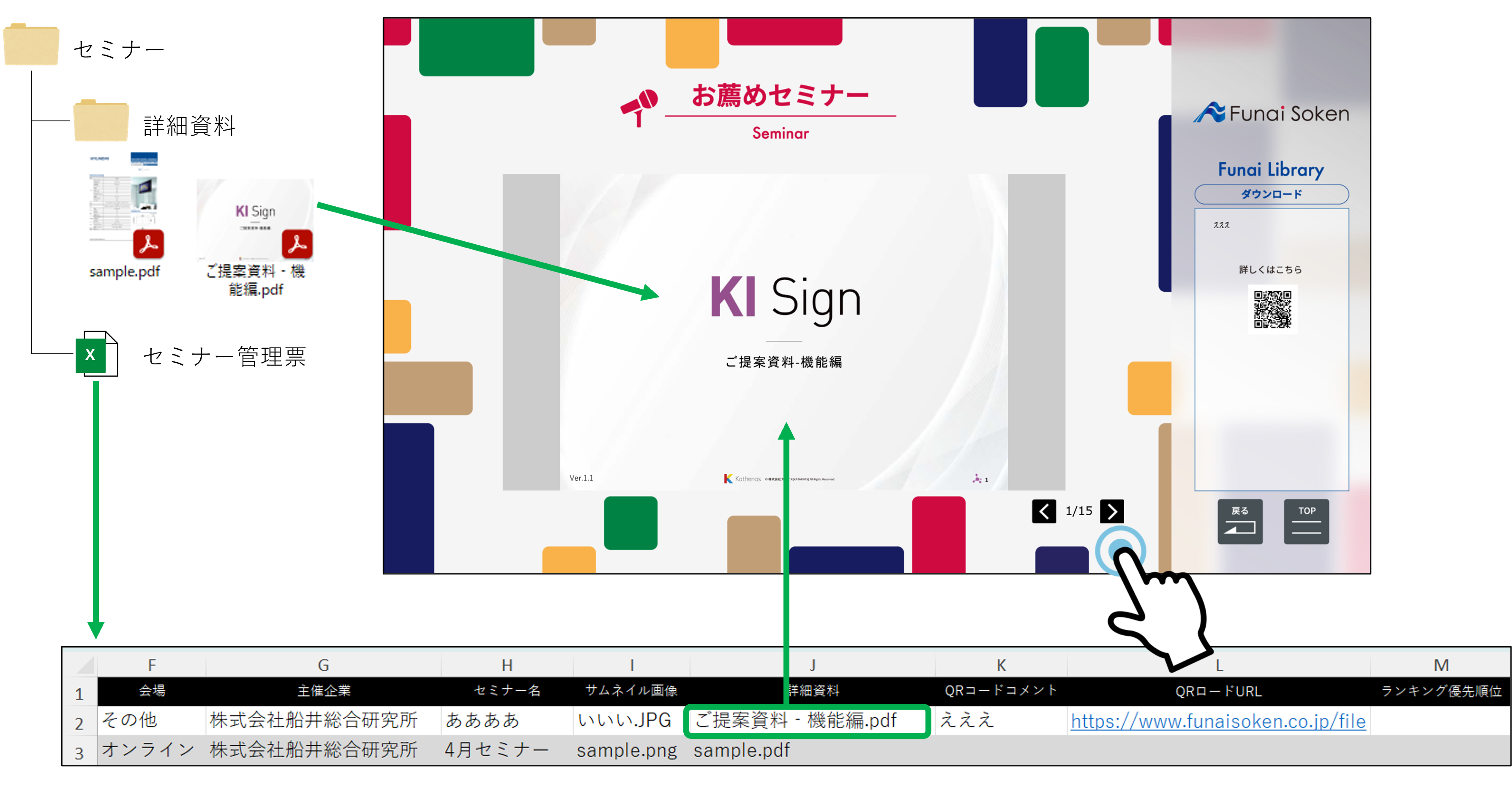This screenshot has width=1512, height=790.
Task: Click the KI Sign slide preview
Action: [x=783, y=332]
